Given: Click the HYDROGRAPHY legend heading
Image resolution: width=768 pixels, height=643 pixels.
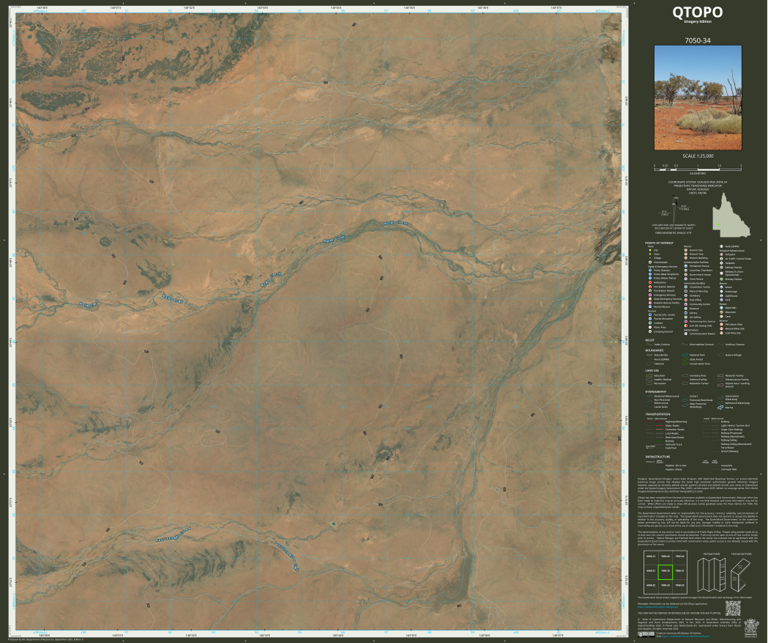Looking at the screenshot, I should click(x=656, y=392).
